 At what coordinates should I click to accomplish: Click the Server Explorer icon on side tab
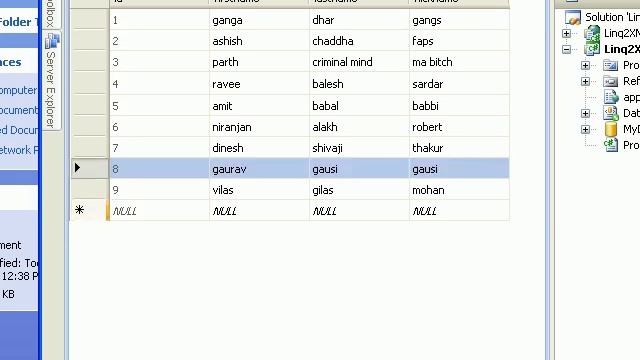point(52,41)
